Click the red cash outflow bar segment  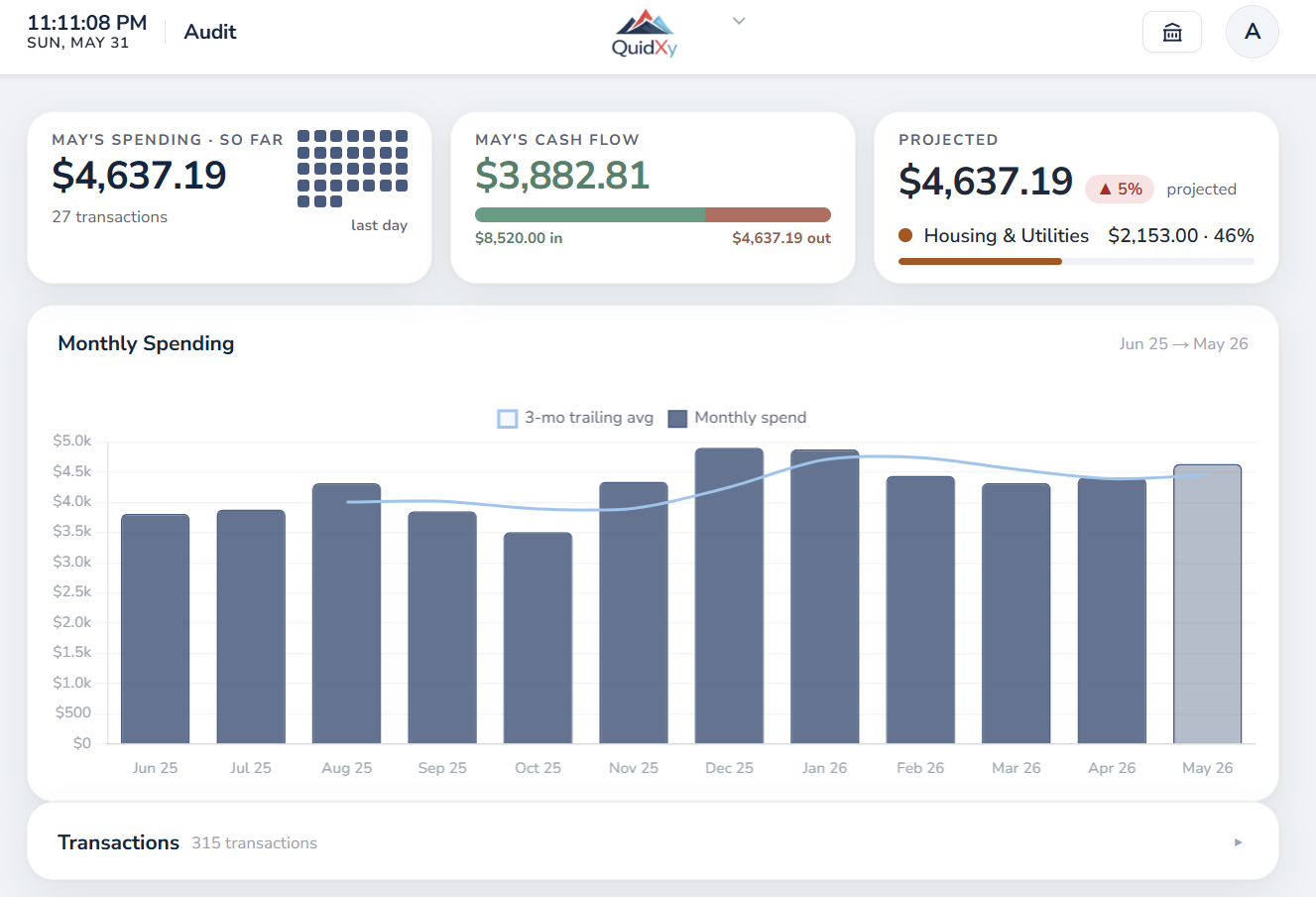pyautogui.click(x=768, y=215)
